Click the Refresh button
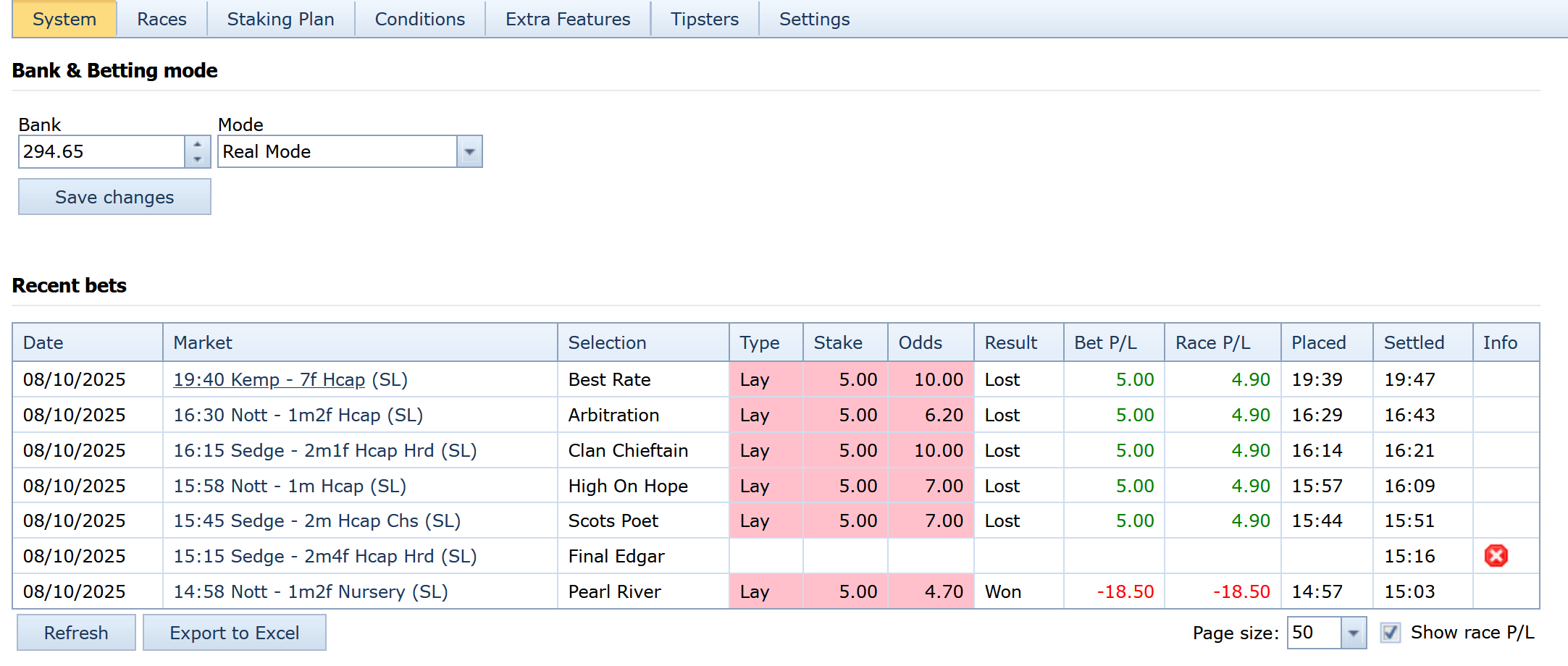The height and width of the screenshot is (666, 1568). coord(76,633)
